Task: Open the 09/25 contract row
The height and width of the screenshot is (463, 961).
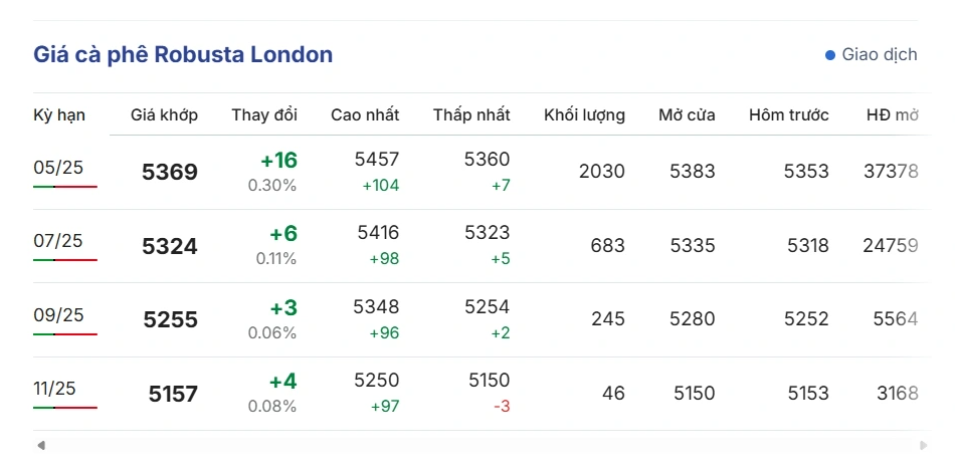Action: click(x=58, y=314)
